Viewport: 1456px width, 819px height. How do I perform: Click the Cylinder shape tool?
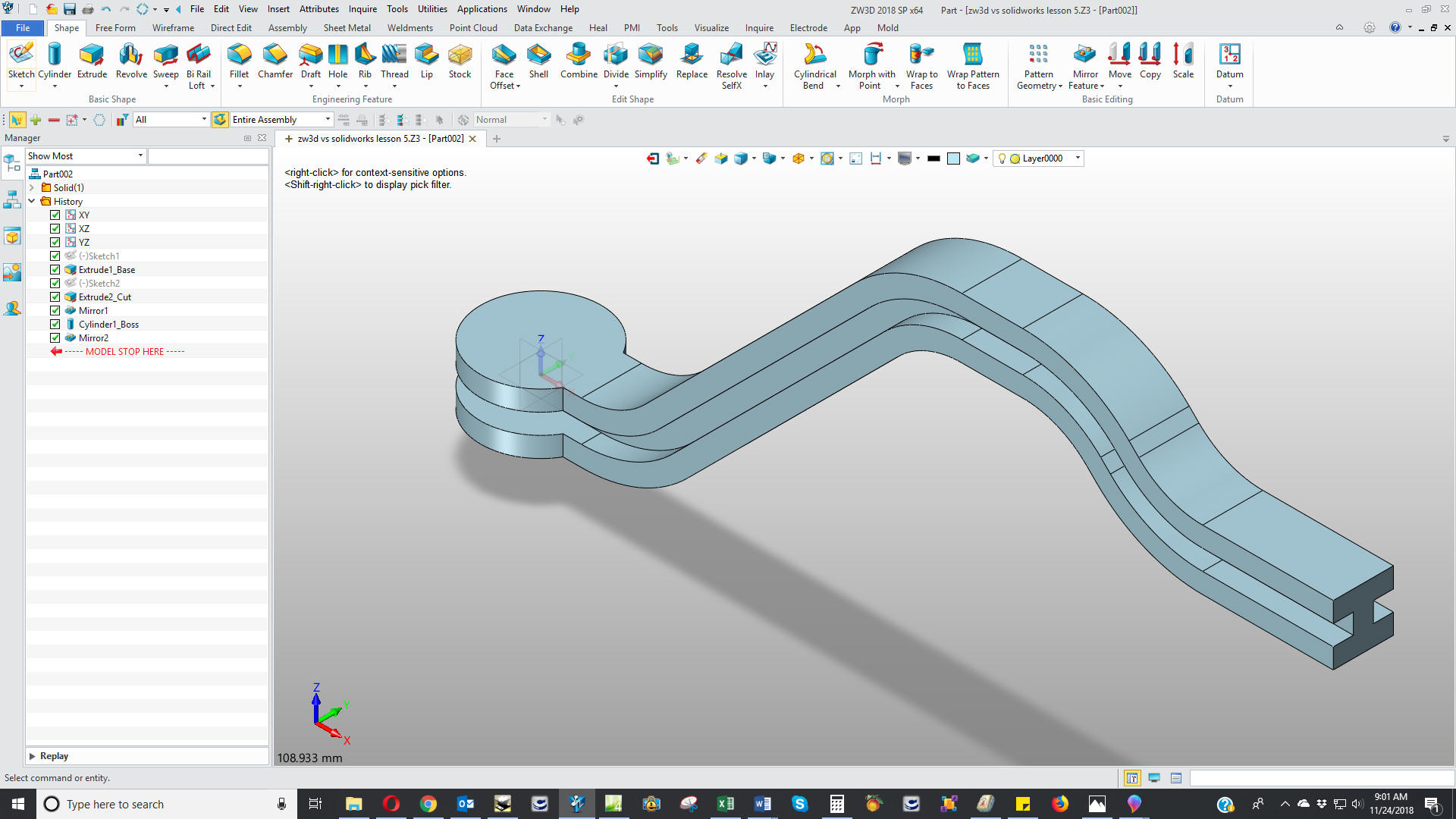click(x=55, y=61)
